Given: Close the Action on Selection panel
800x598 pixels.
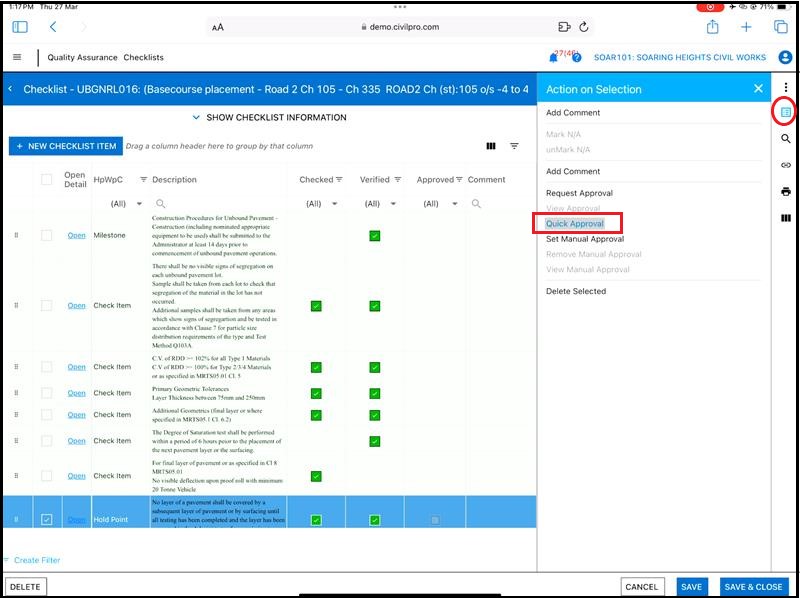Looking at the screenshot, I should [x=758, y=89].
